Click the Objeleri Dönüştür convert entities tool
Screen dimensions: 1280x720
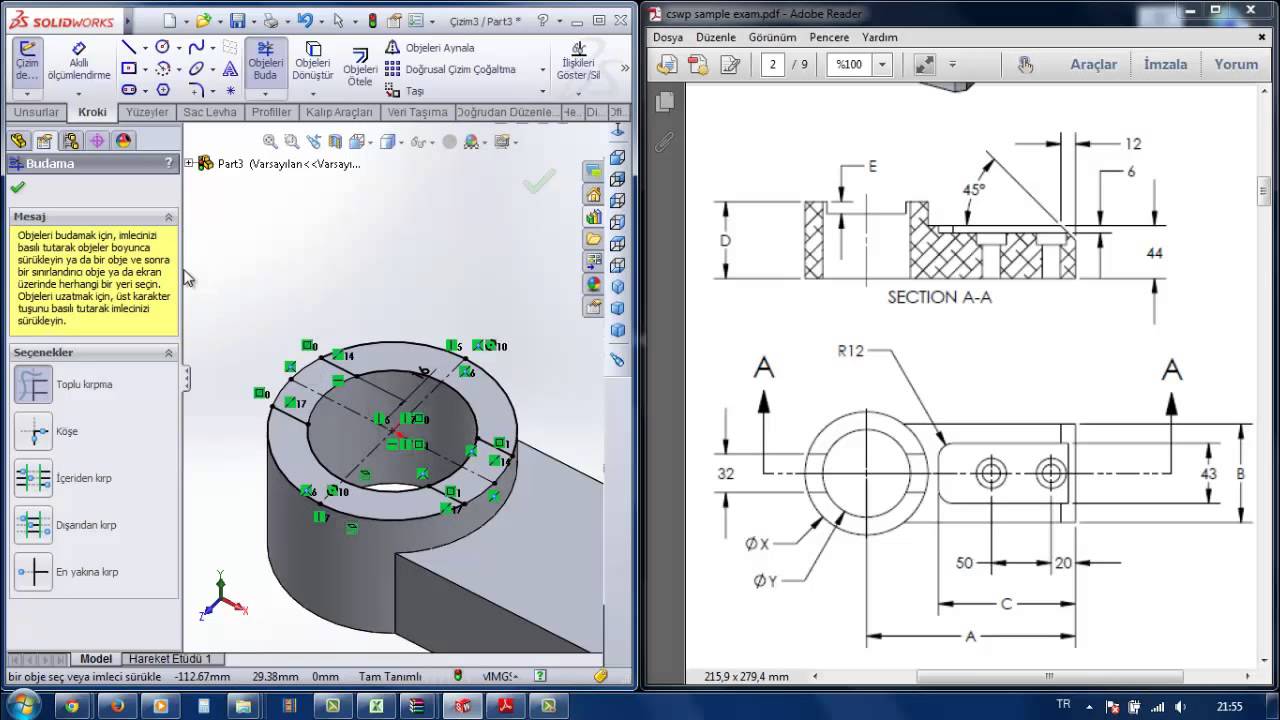point(312,62)
